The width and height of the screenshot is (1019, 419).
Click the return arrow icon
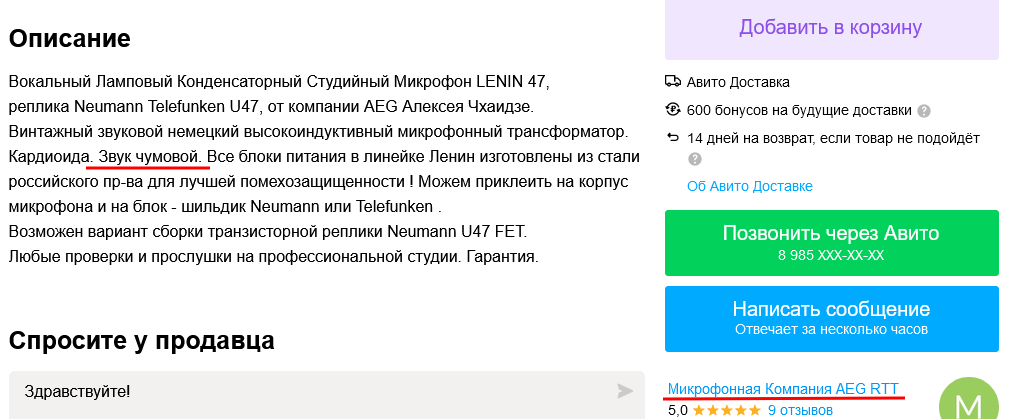(x=673, y=138)
